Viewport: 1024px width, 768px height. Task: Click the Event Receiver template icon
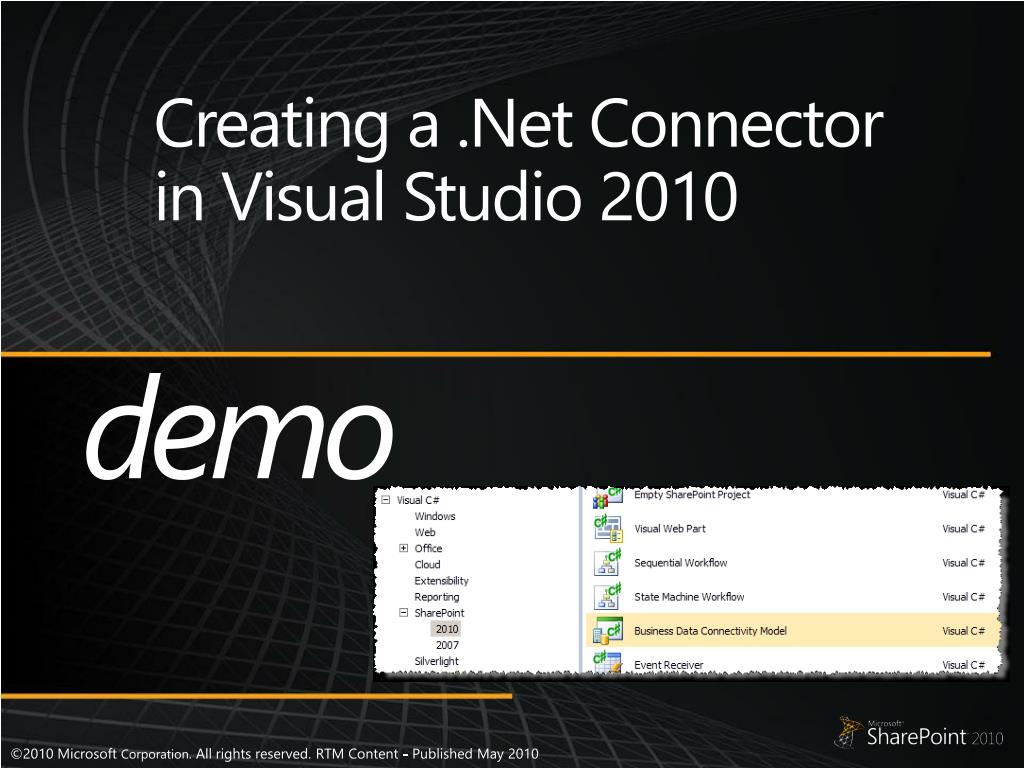607,662
